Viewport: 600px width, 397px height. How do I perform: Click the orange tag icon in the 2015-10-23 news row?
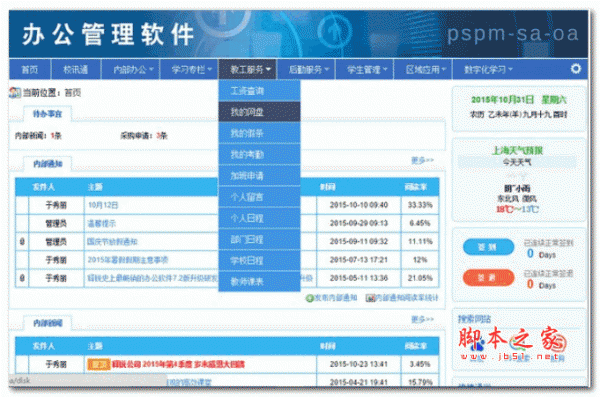point(99,364)
